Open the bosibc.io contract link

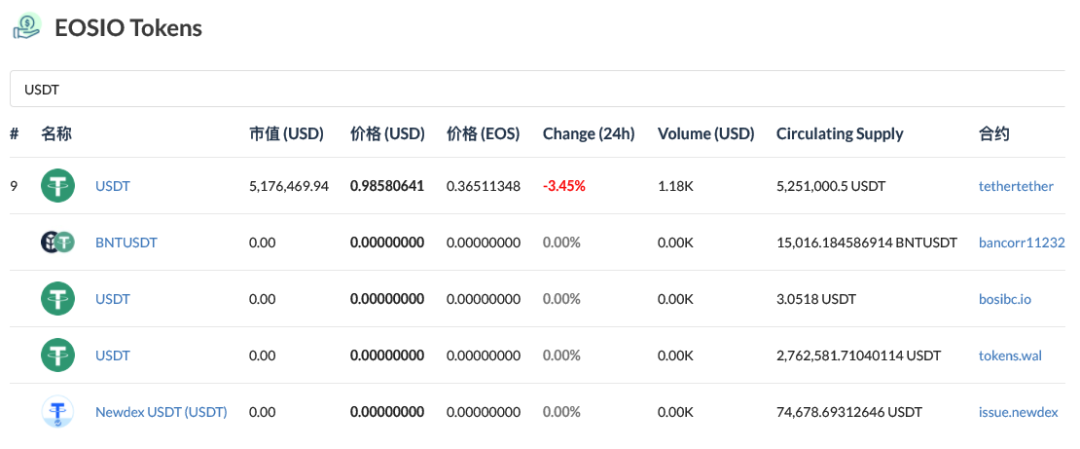click(x=1005, y=299)
